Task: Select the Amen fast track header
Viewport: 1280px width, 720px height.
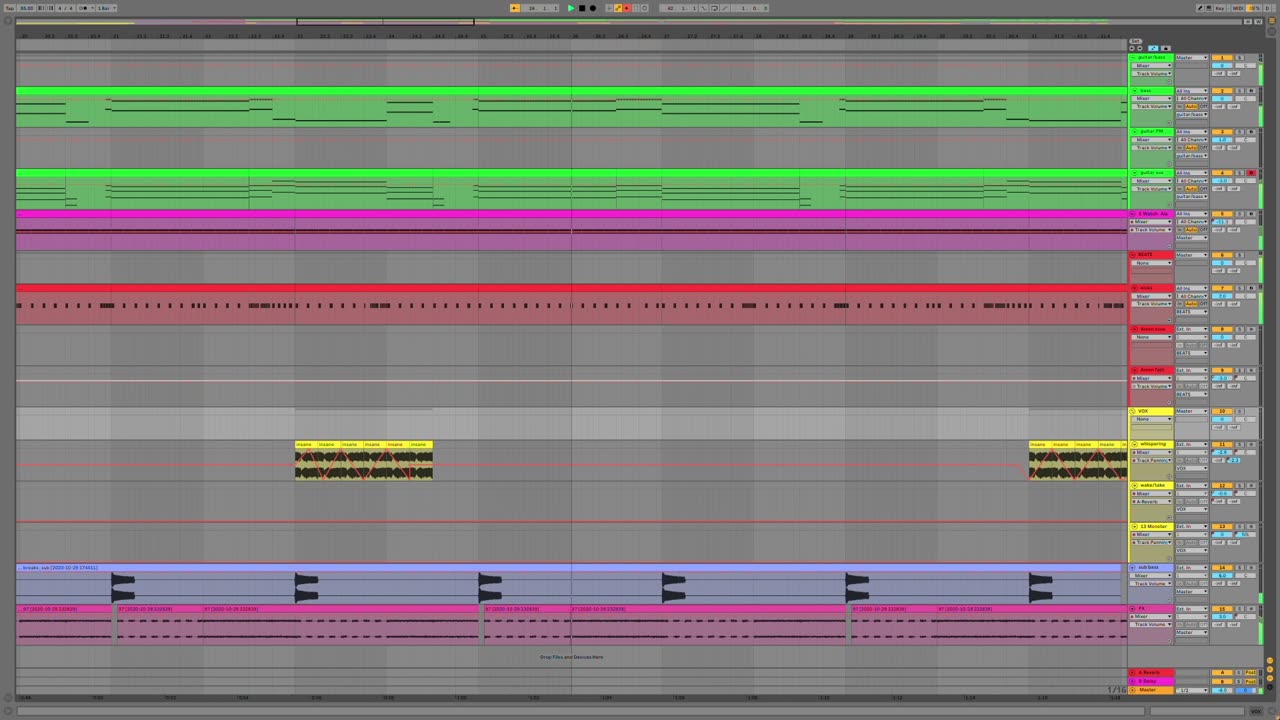Action: (1154, 370)
